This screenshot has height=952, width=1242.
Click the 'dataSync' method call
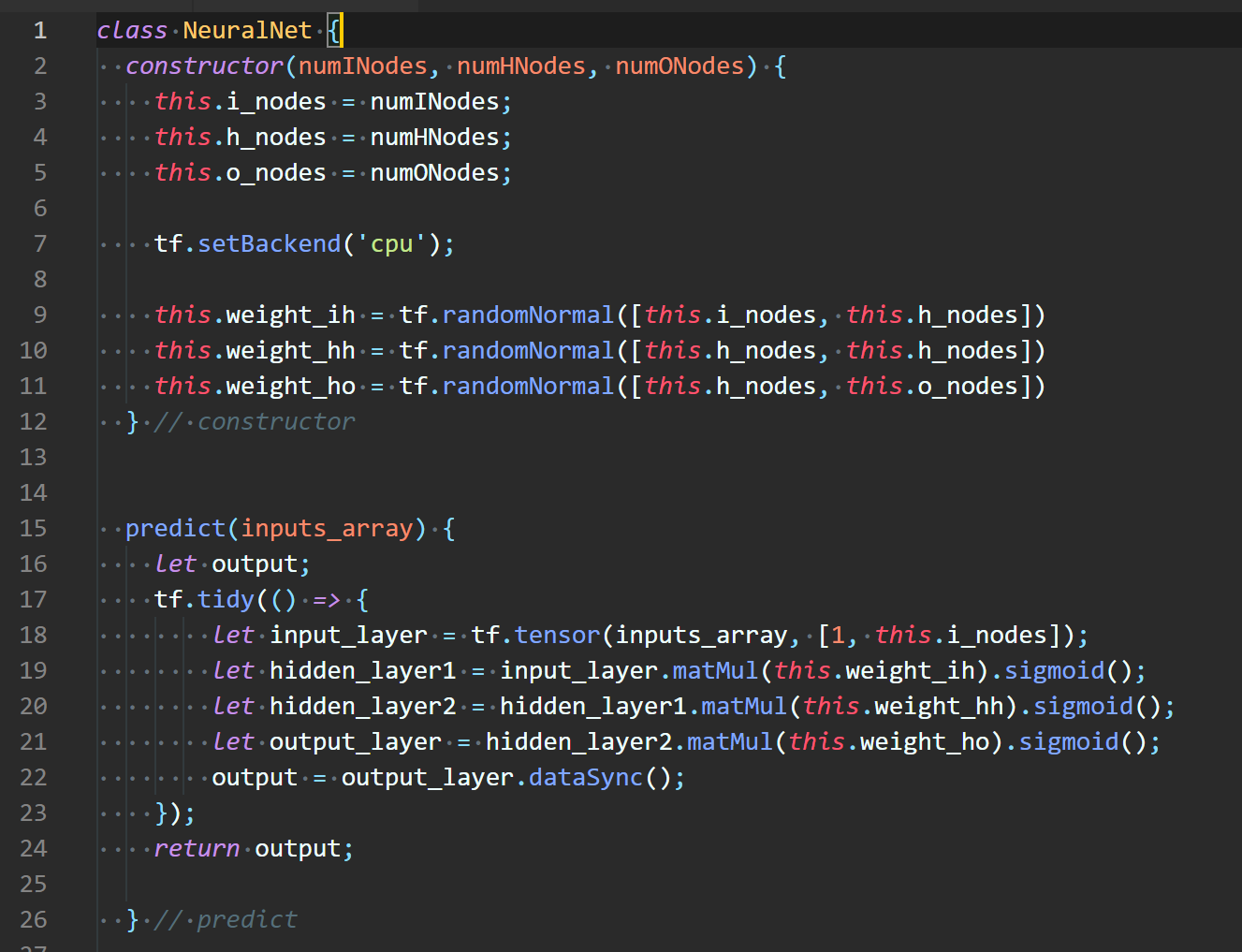586,777
